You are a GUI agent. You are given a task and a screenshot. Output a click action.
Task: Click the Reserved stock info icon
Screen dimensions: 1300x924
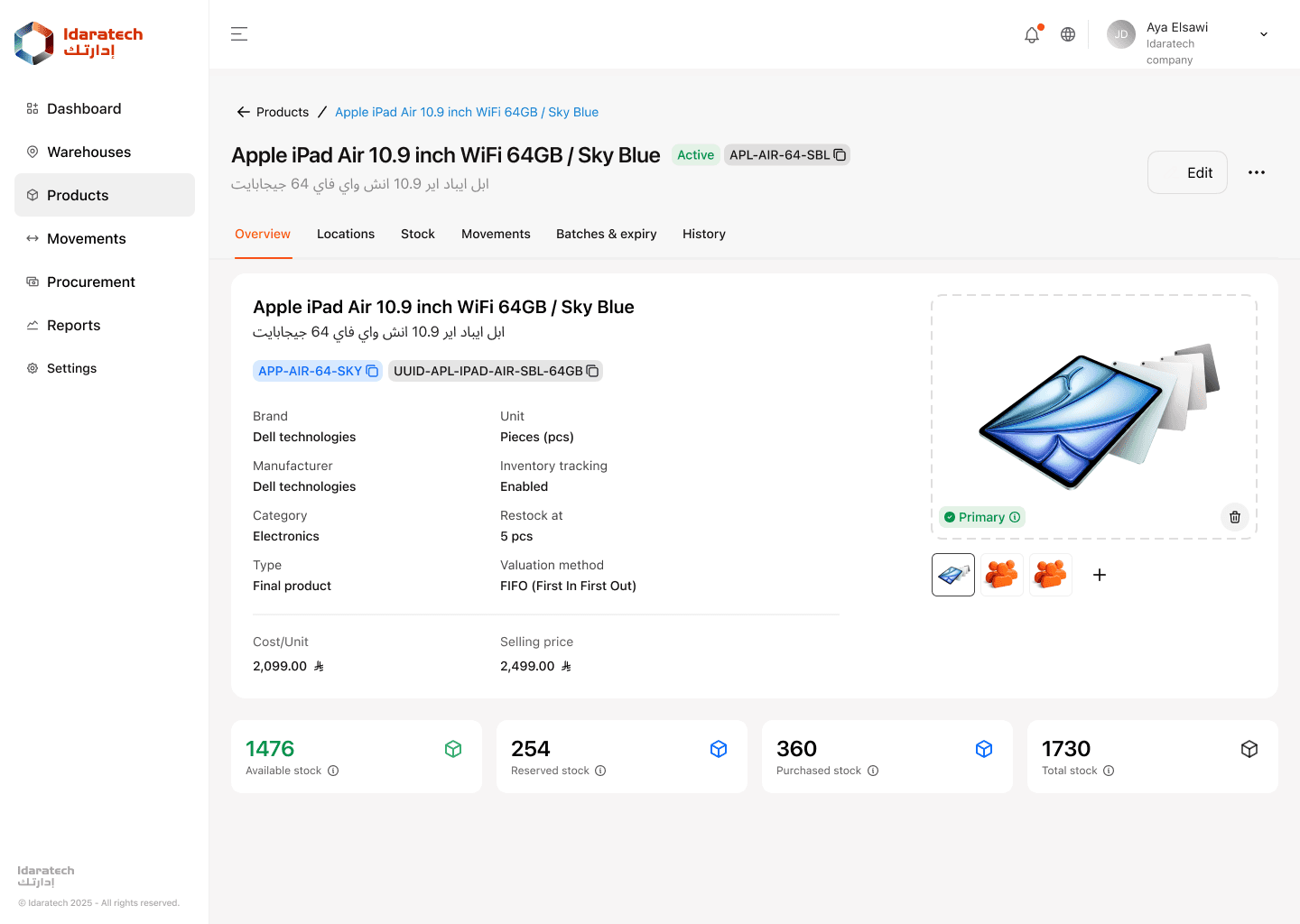tap(600, 771)
